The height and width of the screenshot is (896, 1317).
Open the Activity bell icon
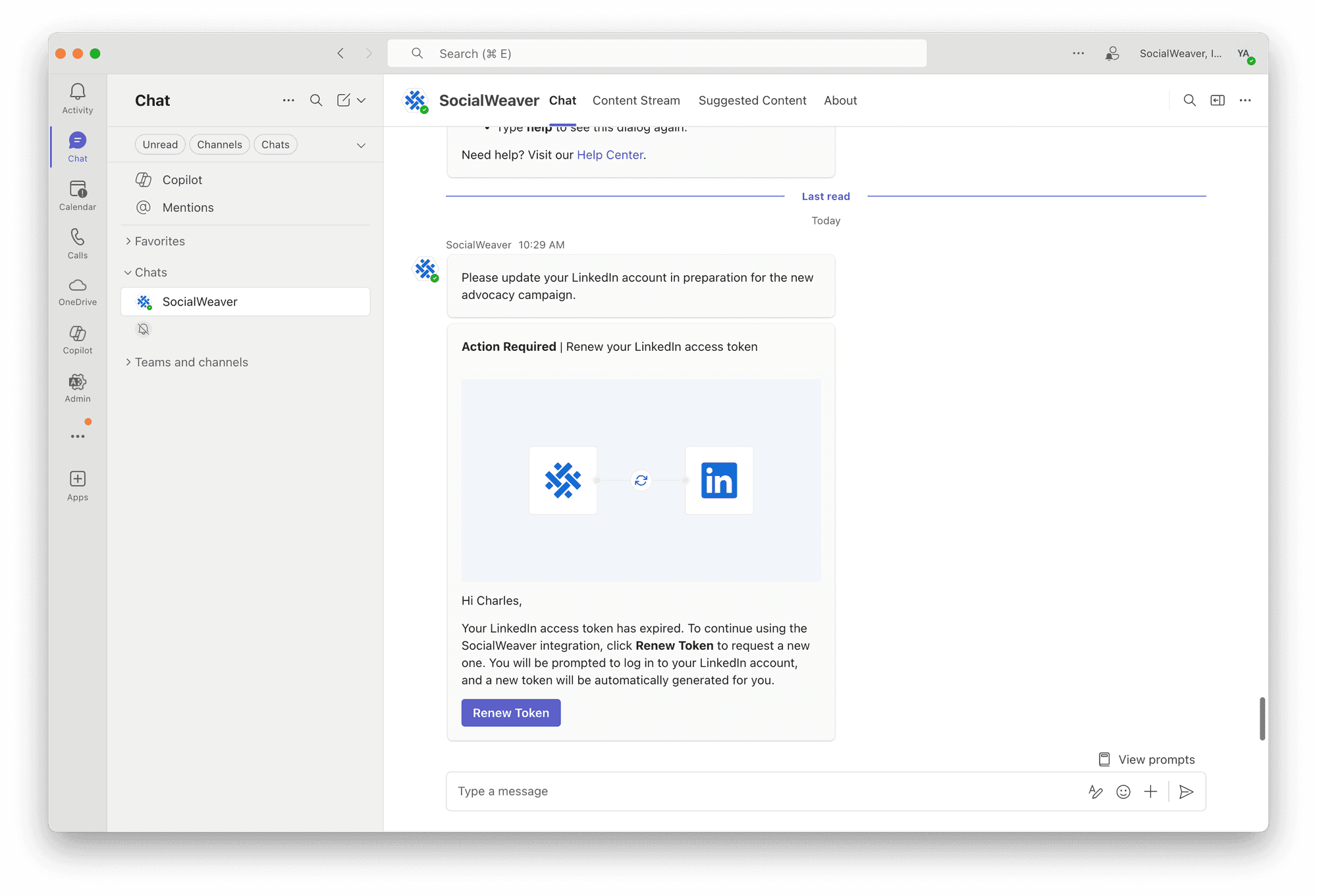point(78,92)
